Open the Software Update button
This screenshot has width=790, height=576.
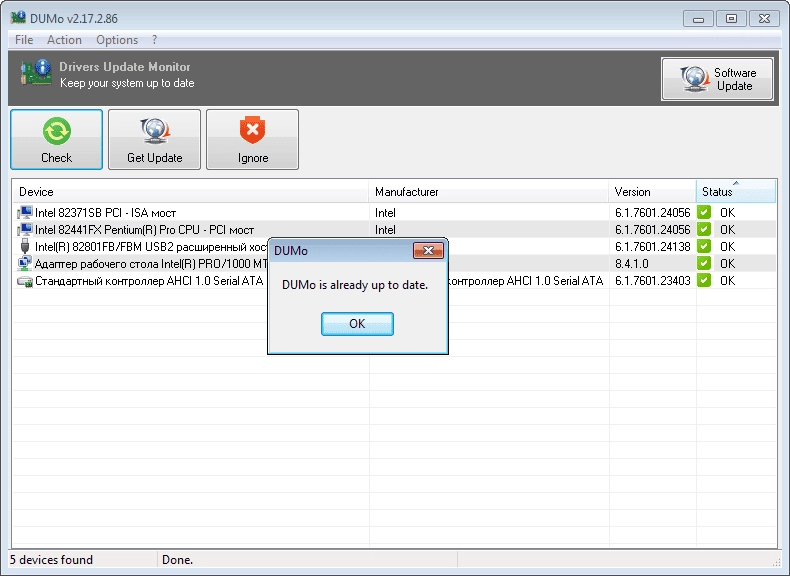(x=717, y=79)
